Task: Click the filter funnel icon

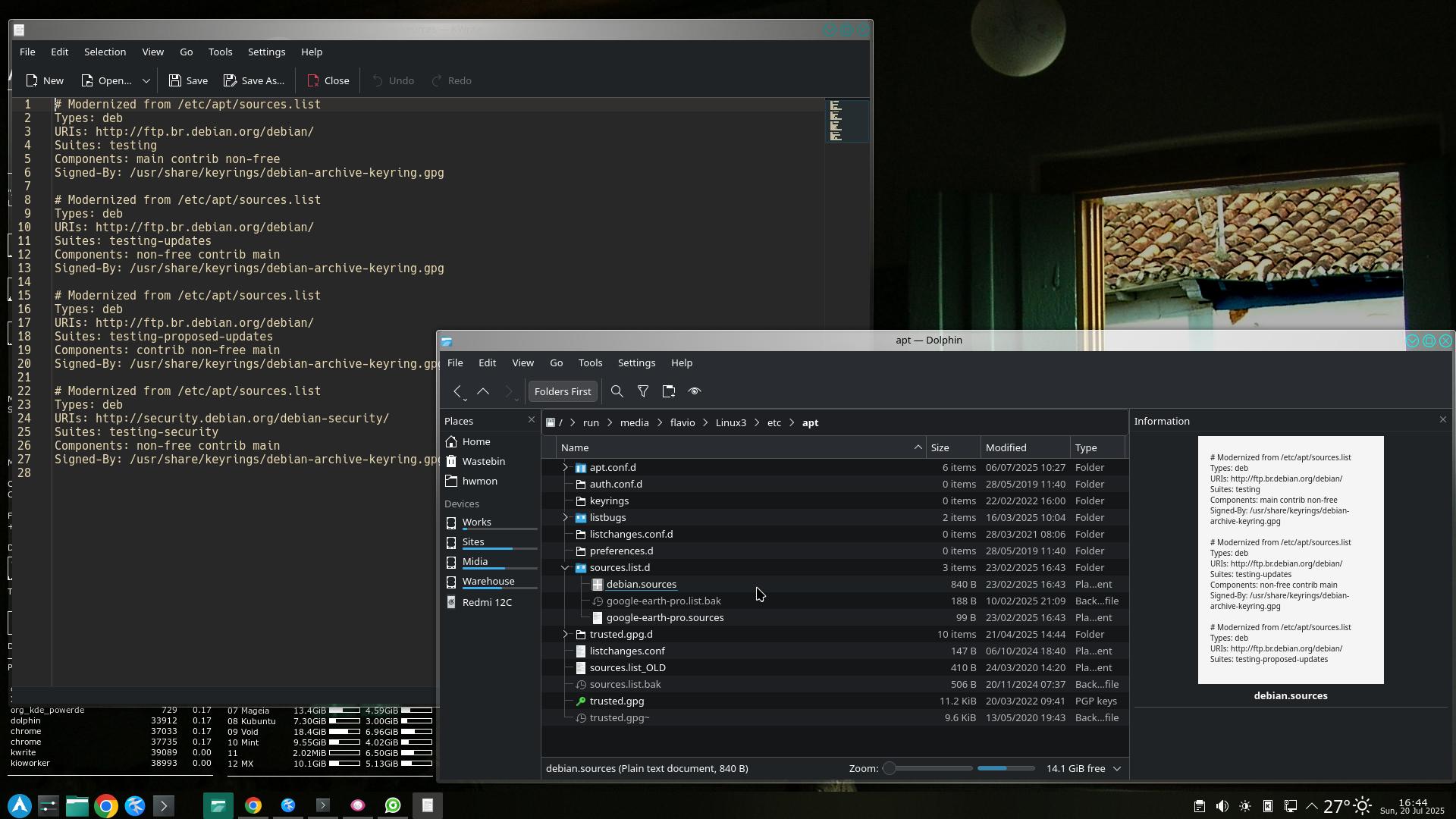Action: (642, 391)
